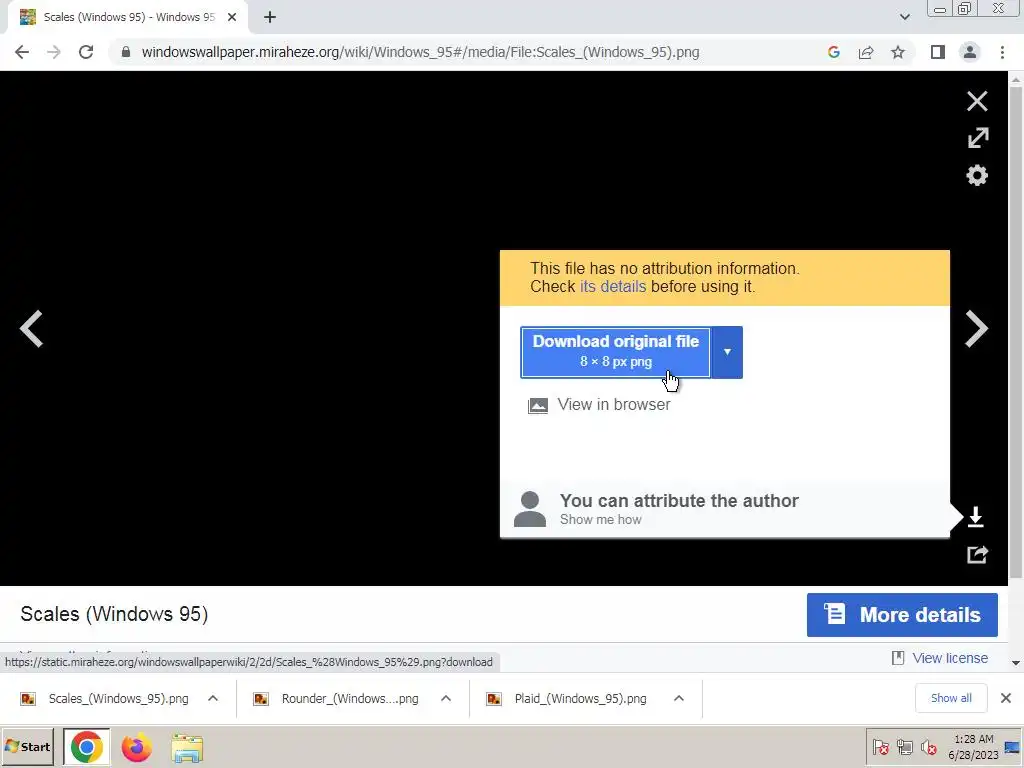Viewport: 1024px width, 768px height.
Task: Open Chrome's three-dot menu
Action: [x=1002, y=52]
